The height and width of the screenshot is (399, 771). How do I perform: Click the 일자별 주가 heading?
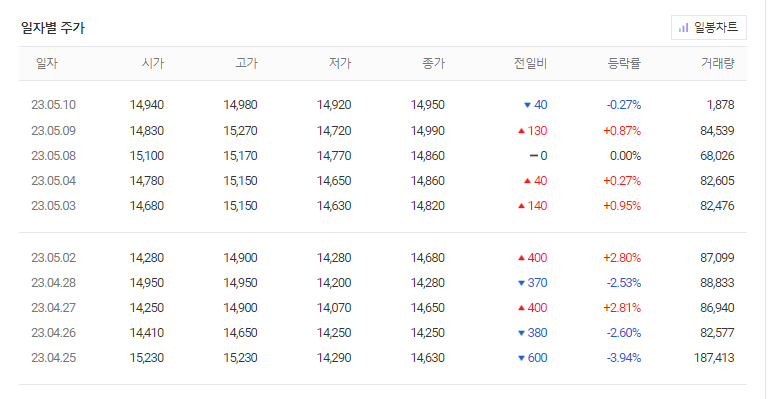tap(53, 28)
